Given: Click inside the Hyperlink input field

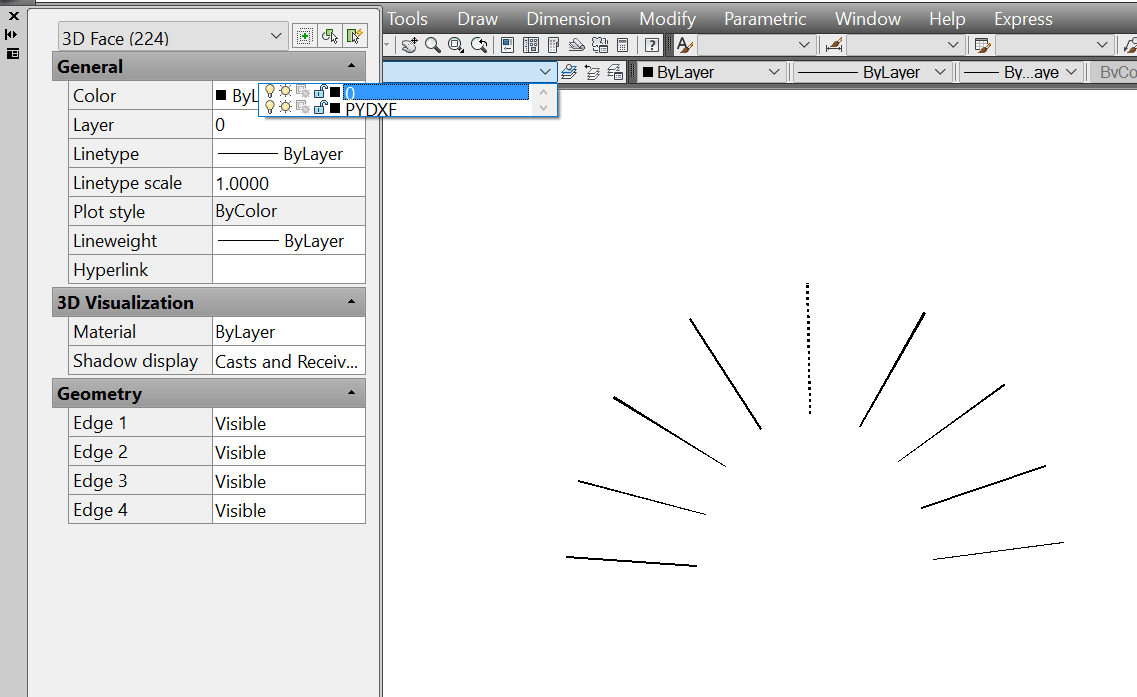Looking at the screenshot, I should tap(288, 269).
